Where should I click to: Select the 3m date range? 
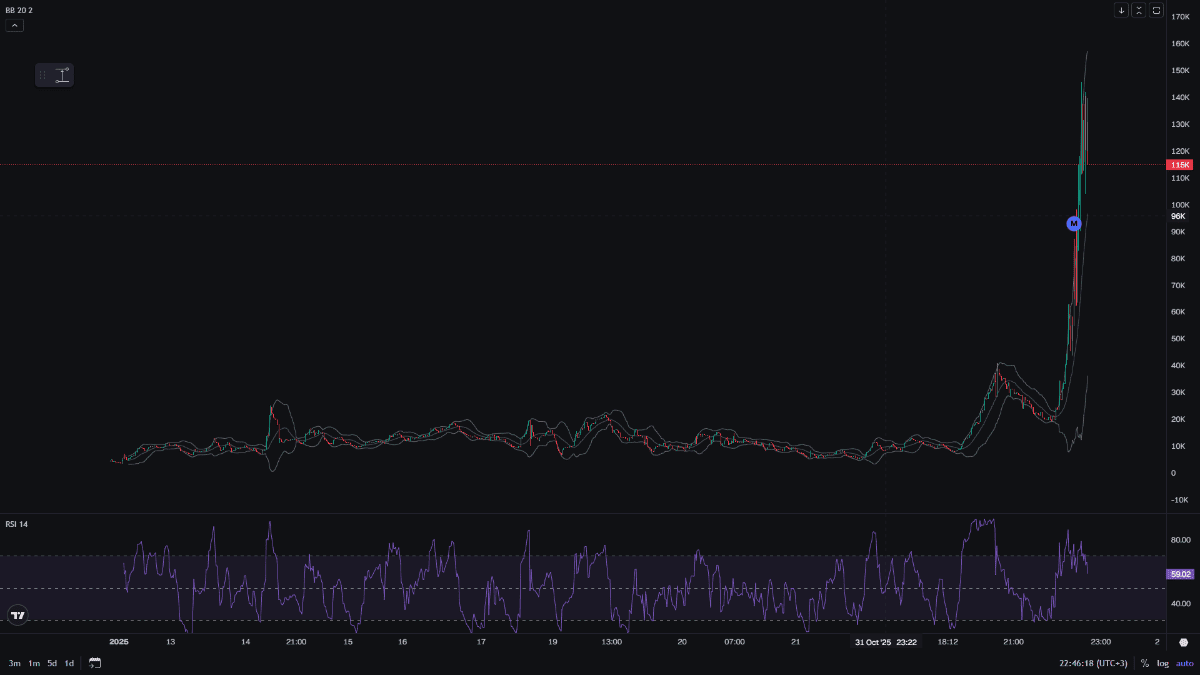pyautogui.click(x=15, y=663)
